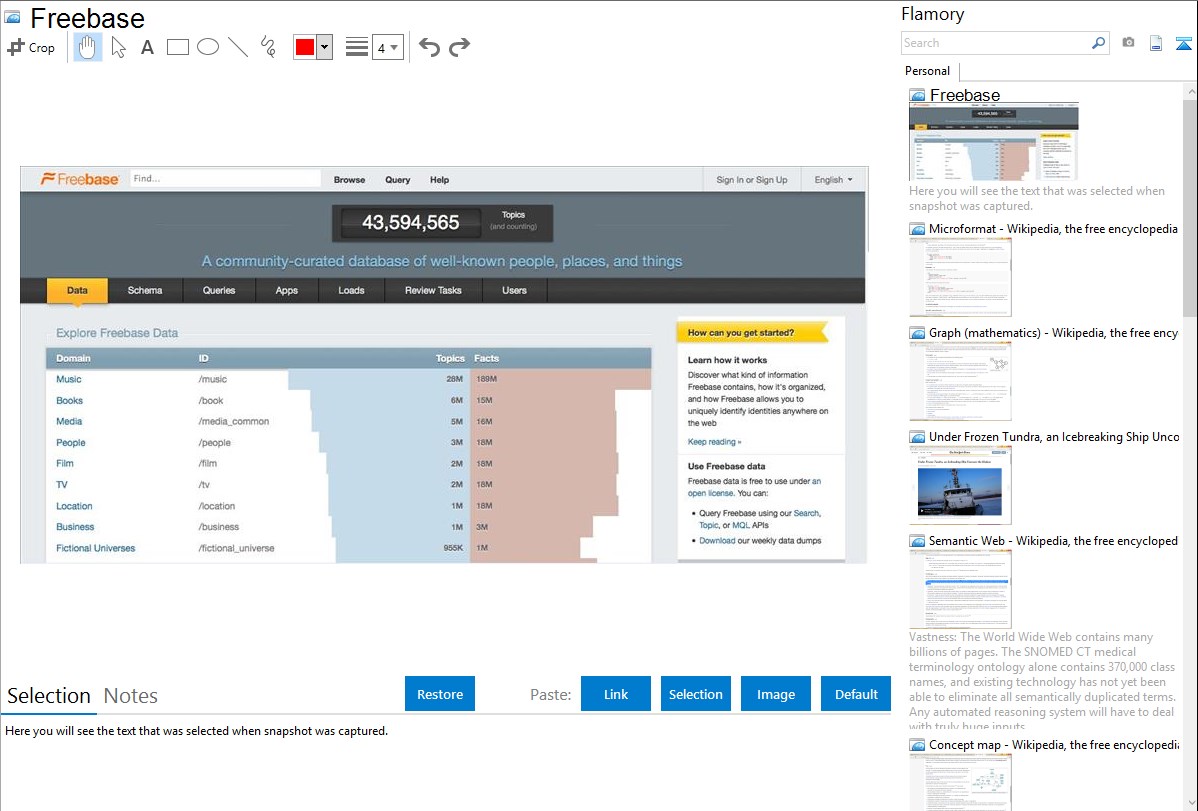Click the Keep reading link
This screenshot has height=811, width=1198.
tap(714, 442)
